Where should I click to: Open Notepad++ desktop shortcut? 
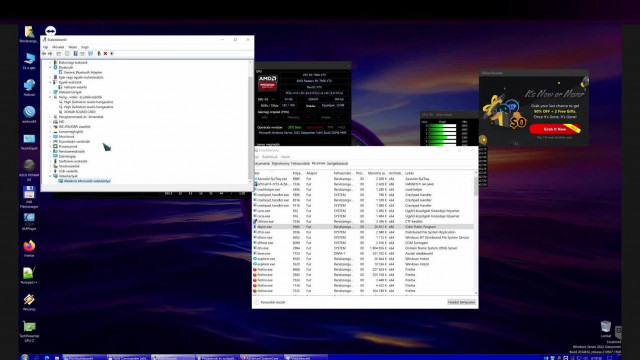(29, 276)
